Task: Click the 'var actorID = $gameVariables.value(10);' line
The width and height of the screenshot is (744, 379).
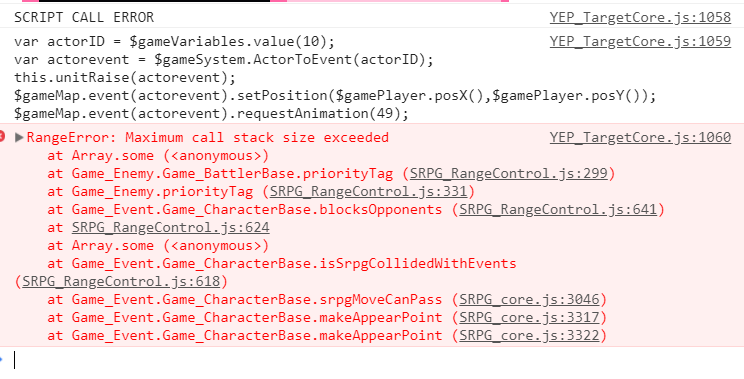Action: pos(175,42)
